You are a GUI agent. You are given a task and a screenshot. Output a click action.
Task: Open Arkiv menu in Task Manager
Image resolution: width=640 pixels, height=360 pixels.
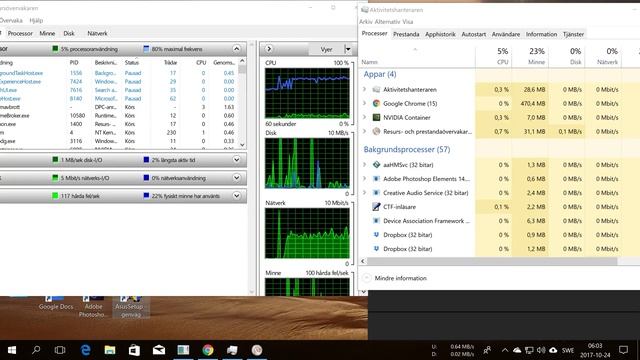click(x=365, y=22)
